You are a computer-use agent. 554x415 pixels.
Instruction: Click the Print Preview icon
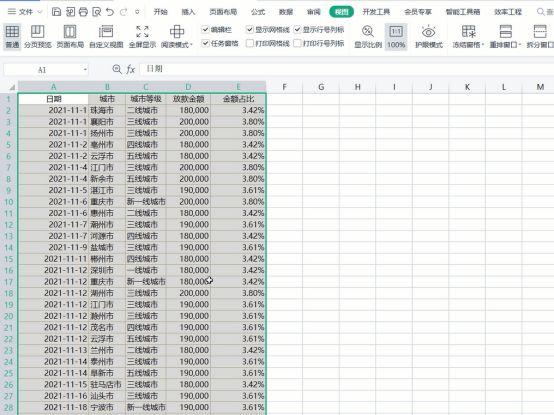[x=96, y=12]
